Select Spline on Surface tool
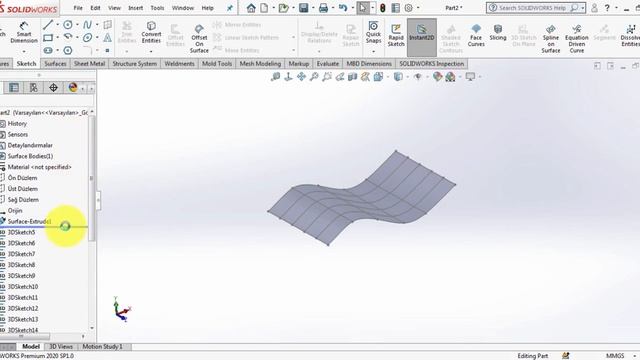The height and width of the screenshot is (360, 640). tap(551, 38)
